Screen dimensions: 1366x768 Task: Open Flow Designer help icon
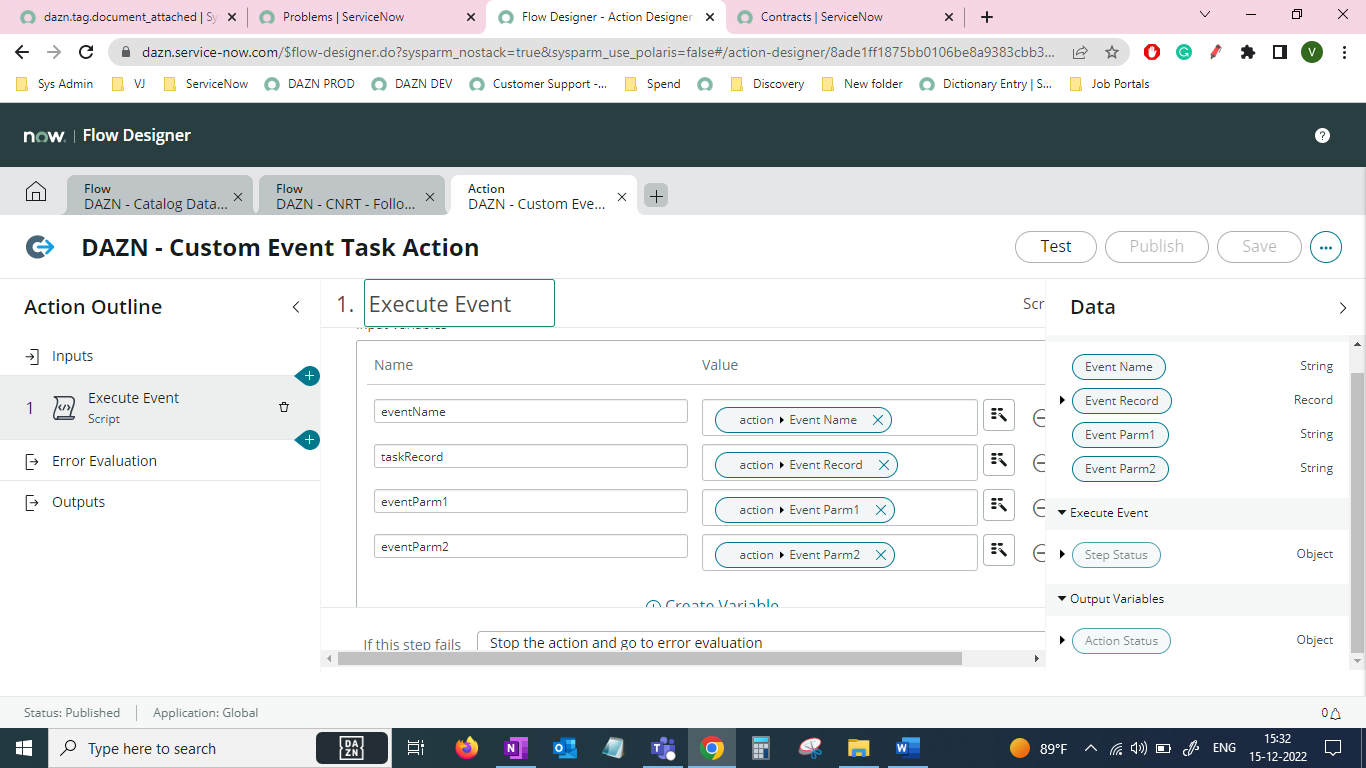pos(1322,136)
